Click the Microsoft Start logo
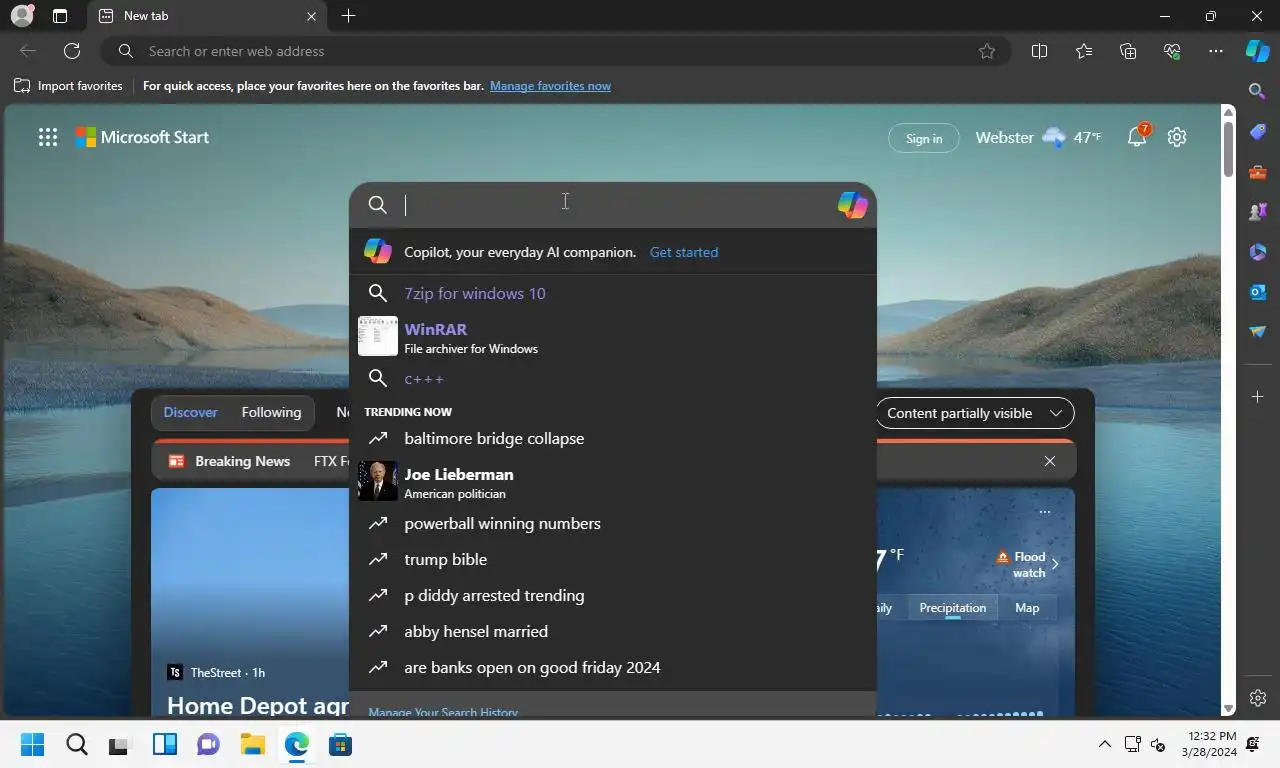The width and height of the screenshot is (1280, 768). pos(142,138)
